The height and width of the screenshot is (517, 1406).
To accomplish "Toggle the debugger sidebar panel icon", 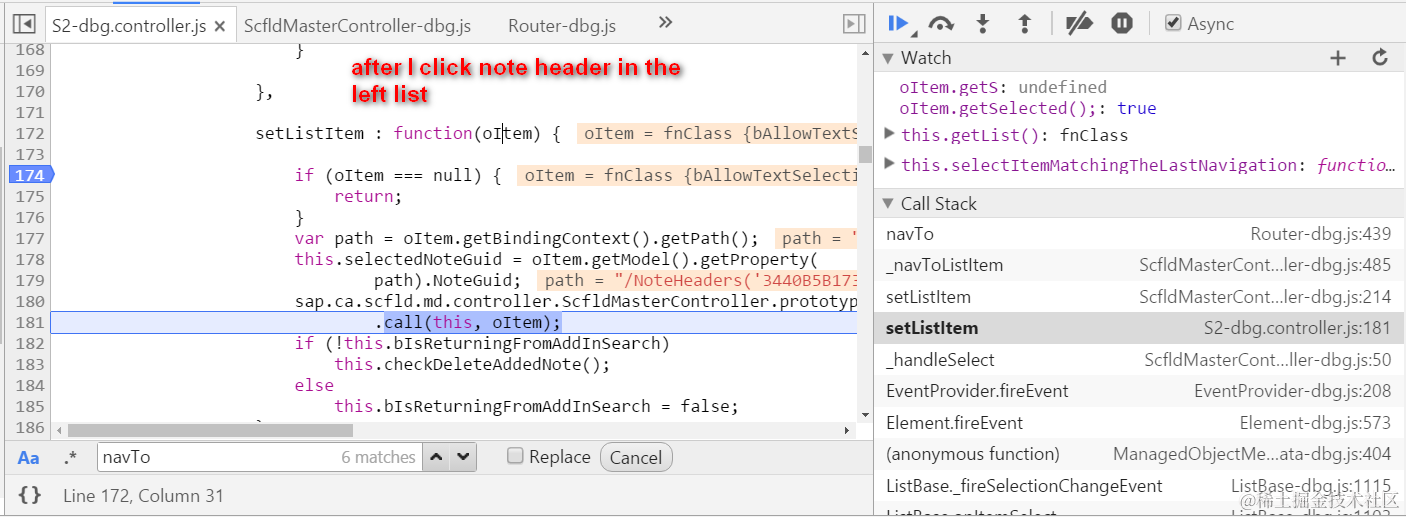I will pos(854,24).
